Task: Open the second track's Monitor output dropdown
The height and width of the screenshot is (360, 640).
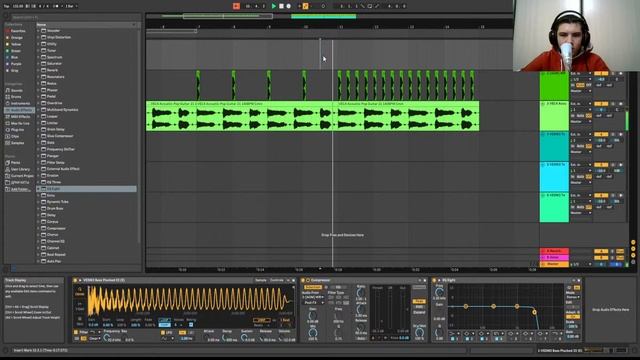Action: tap(581, 122)
